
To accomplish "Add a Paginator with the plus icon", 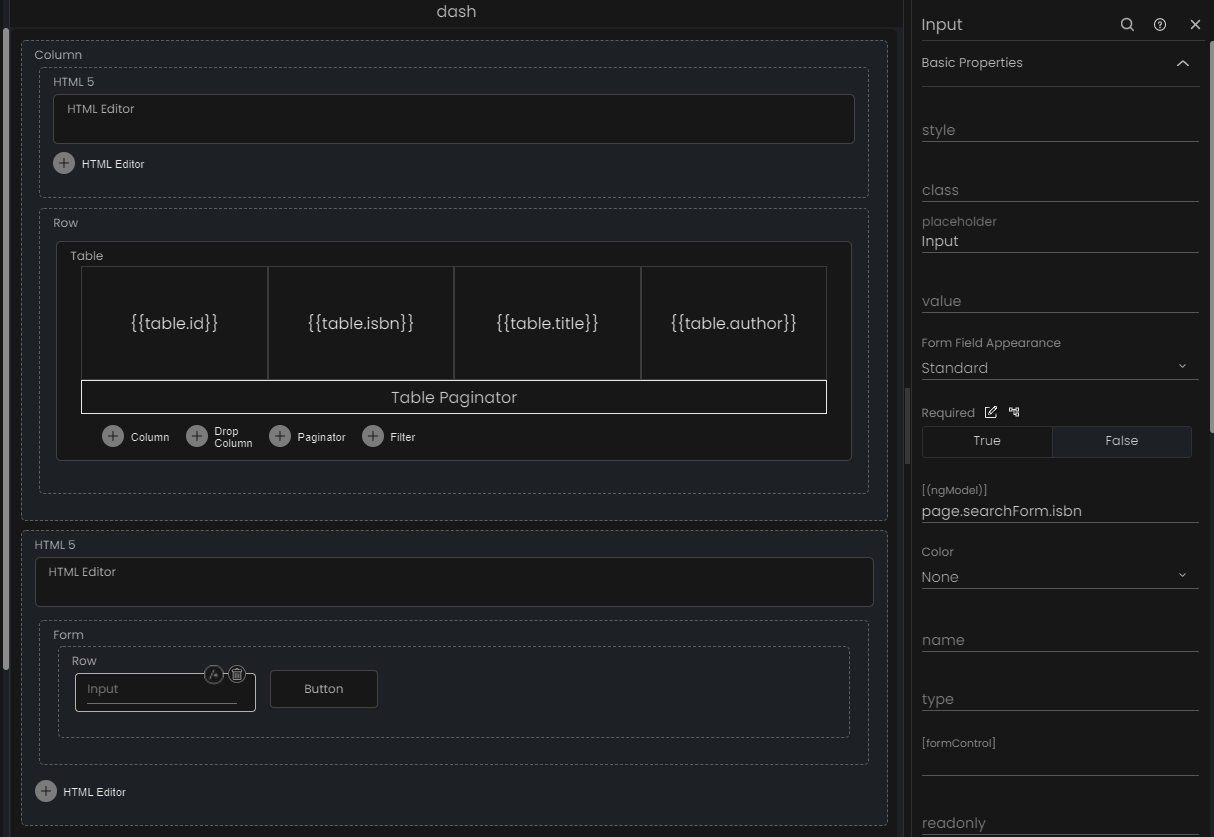I will pyautogui.click(x=280, y=436).
